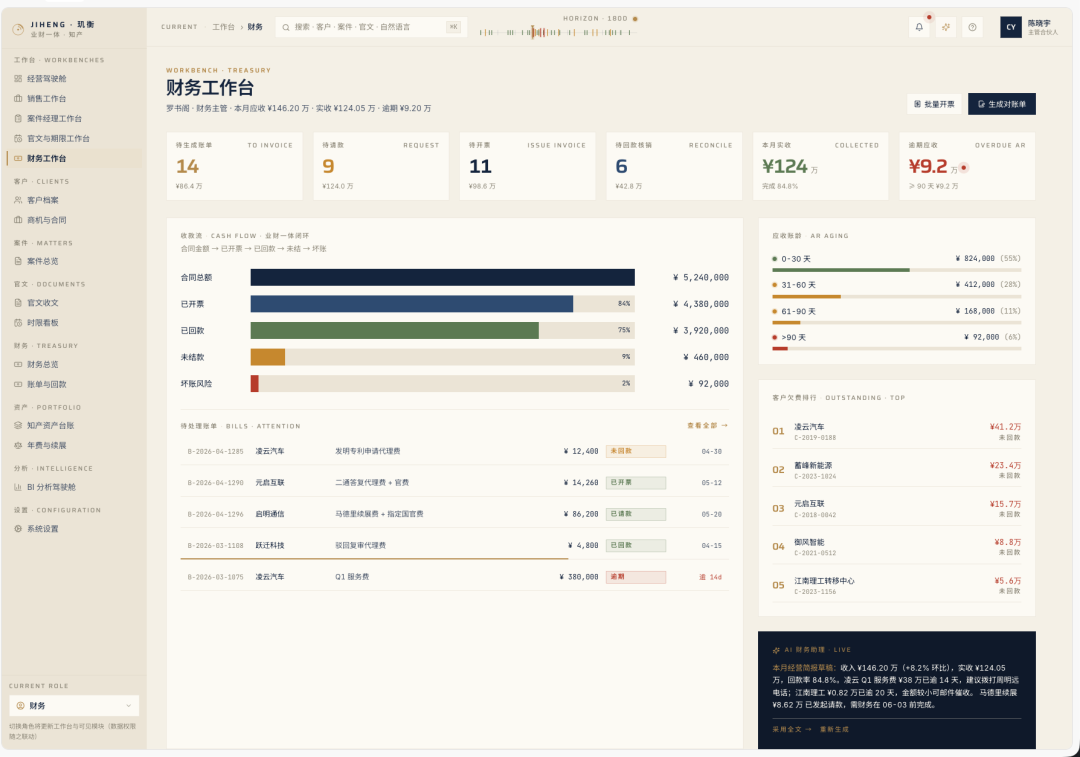
Task: Click the icon beside 年费与续展
Action: point(18,445)
